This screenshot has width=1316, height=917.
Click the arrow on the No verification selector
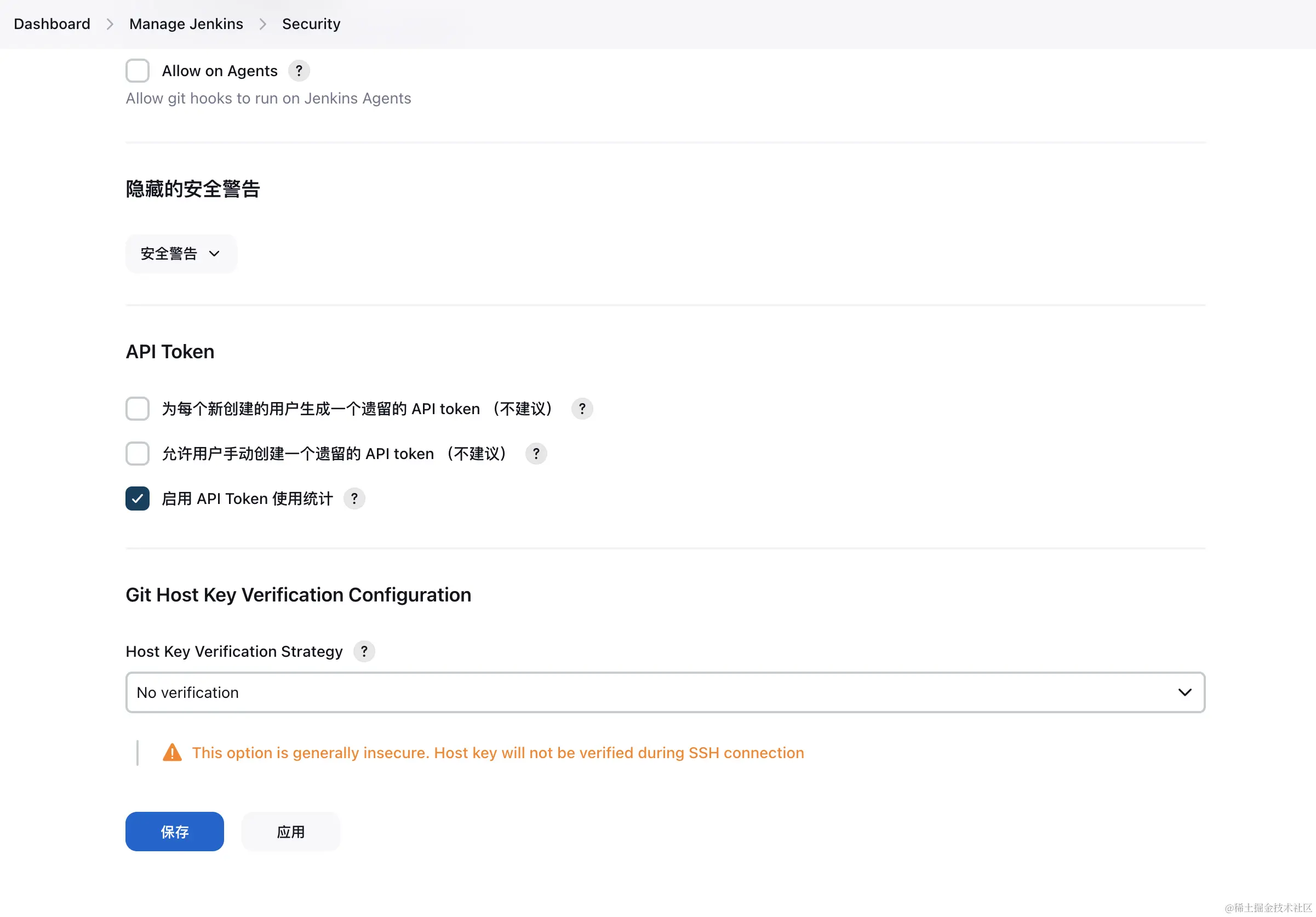pyautogui.click(x=1185, y=692)
